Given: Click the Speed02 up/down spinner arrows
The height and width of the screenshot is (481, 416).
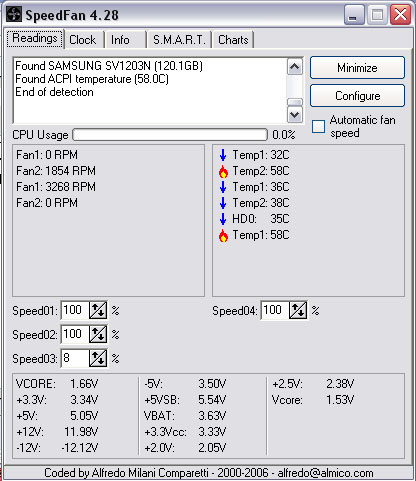Looking at the screenshot, I should pyautogui.click(x=98, y=334).
